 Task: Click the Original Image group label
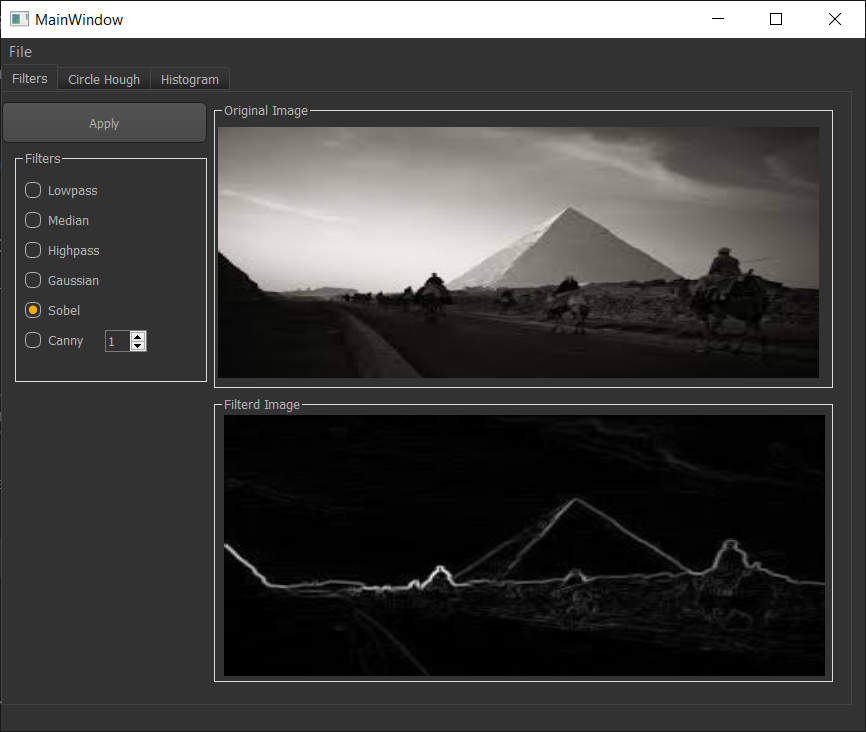point(266,110)
